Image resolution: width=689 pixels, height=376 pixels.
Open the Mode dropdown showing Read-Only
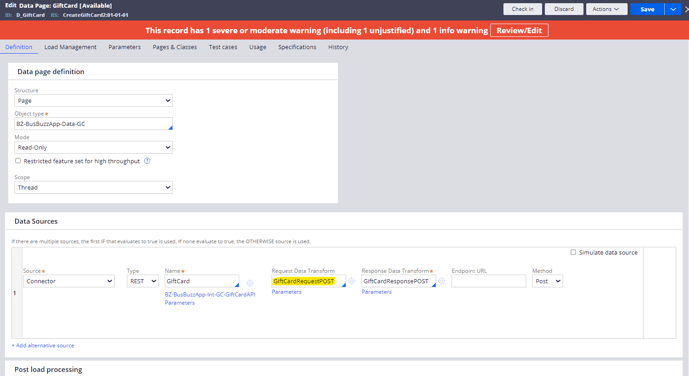point(94,147)
